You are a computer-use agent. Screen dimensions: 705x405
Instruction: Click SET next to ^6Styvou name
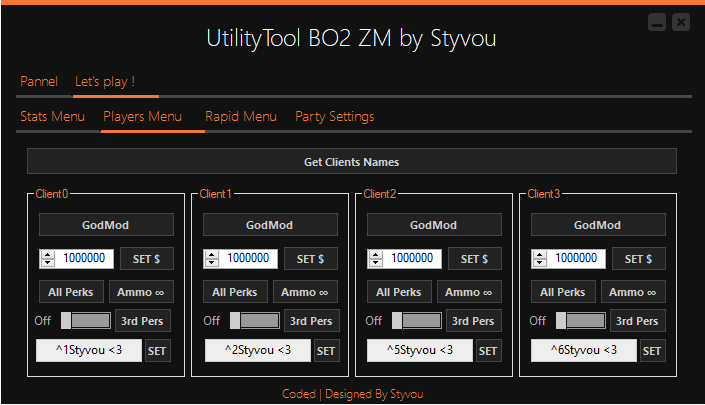[x=652, y=351]
